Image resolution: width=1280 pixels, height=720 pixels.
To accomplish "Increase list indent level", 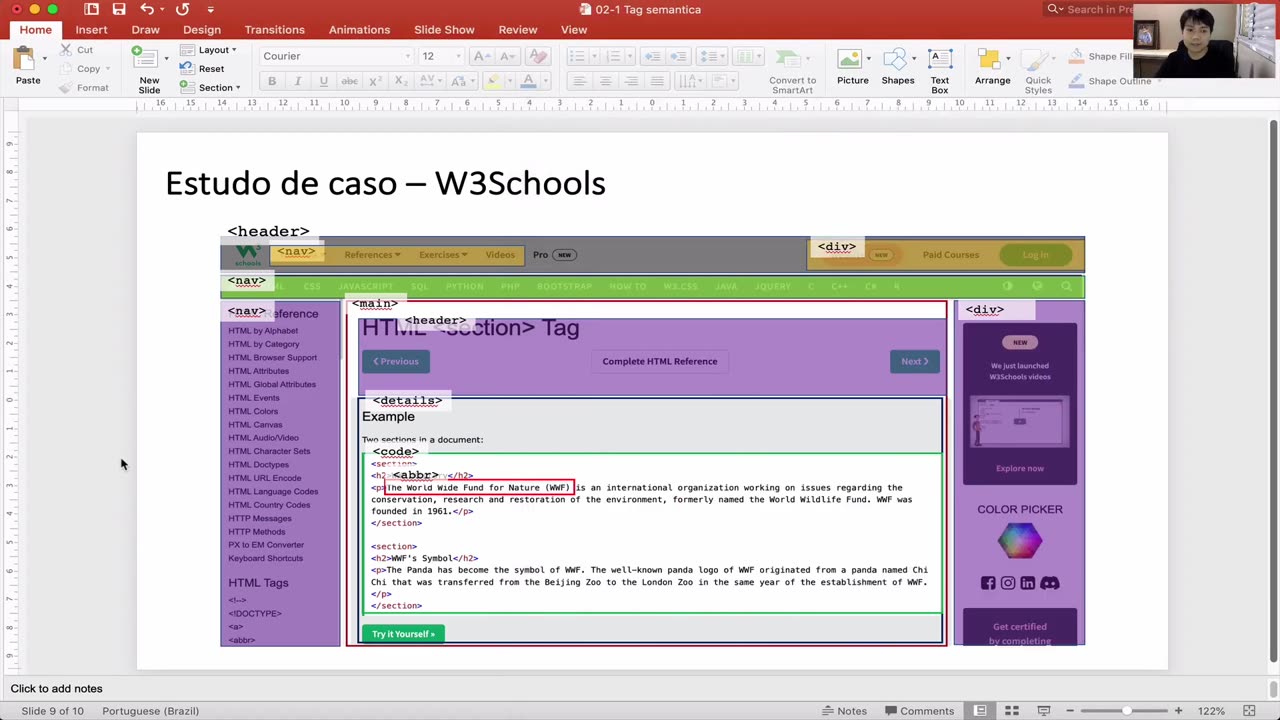I will click(677, 56).
